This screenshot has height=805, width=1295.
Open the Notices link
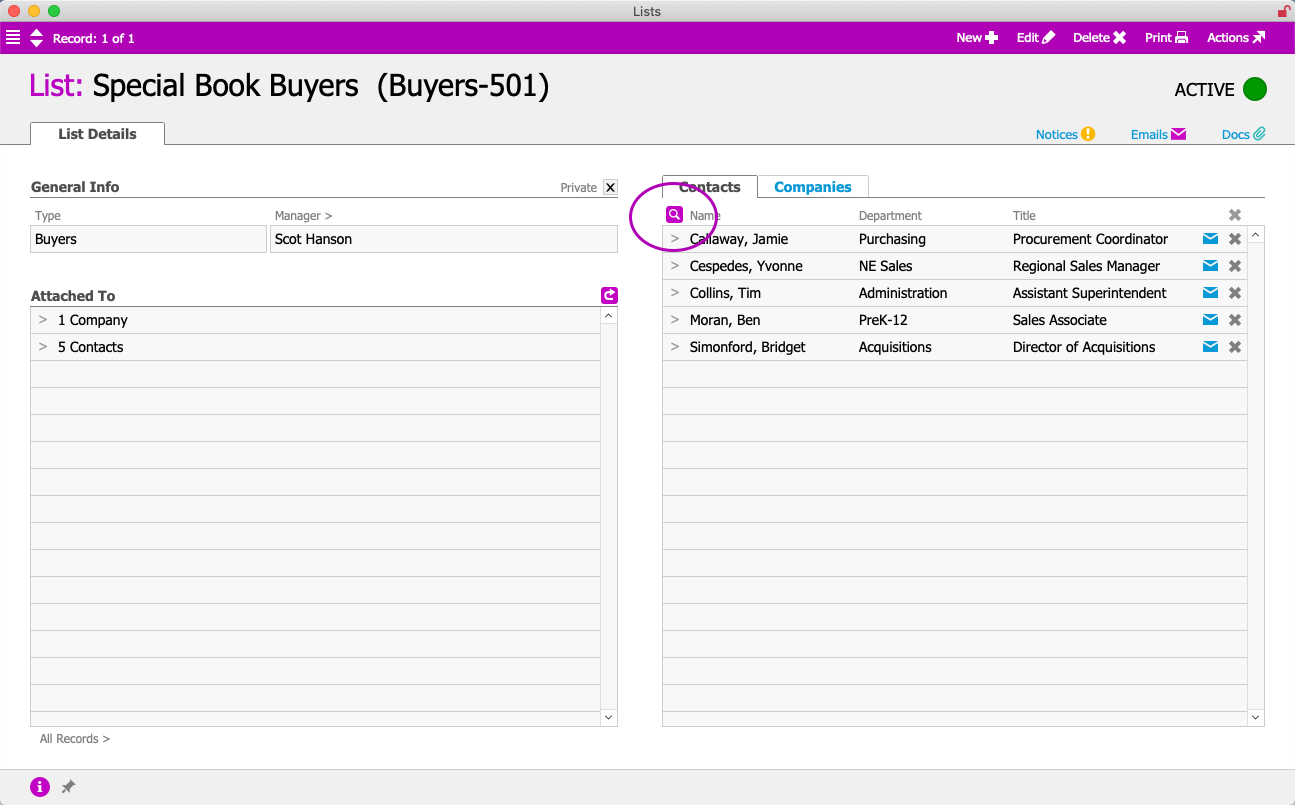coord(1066,134)
